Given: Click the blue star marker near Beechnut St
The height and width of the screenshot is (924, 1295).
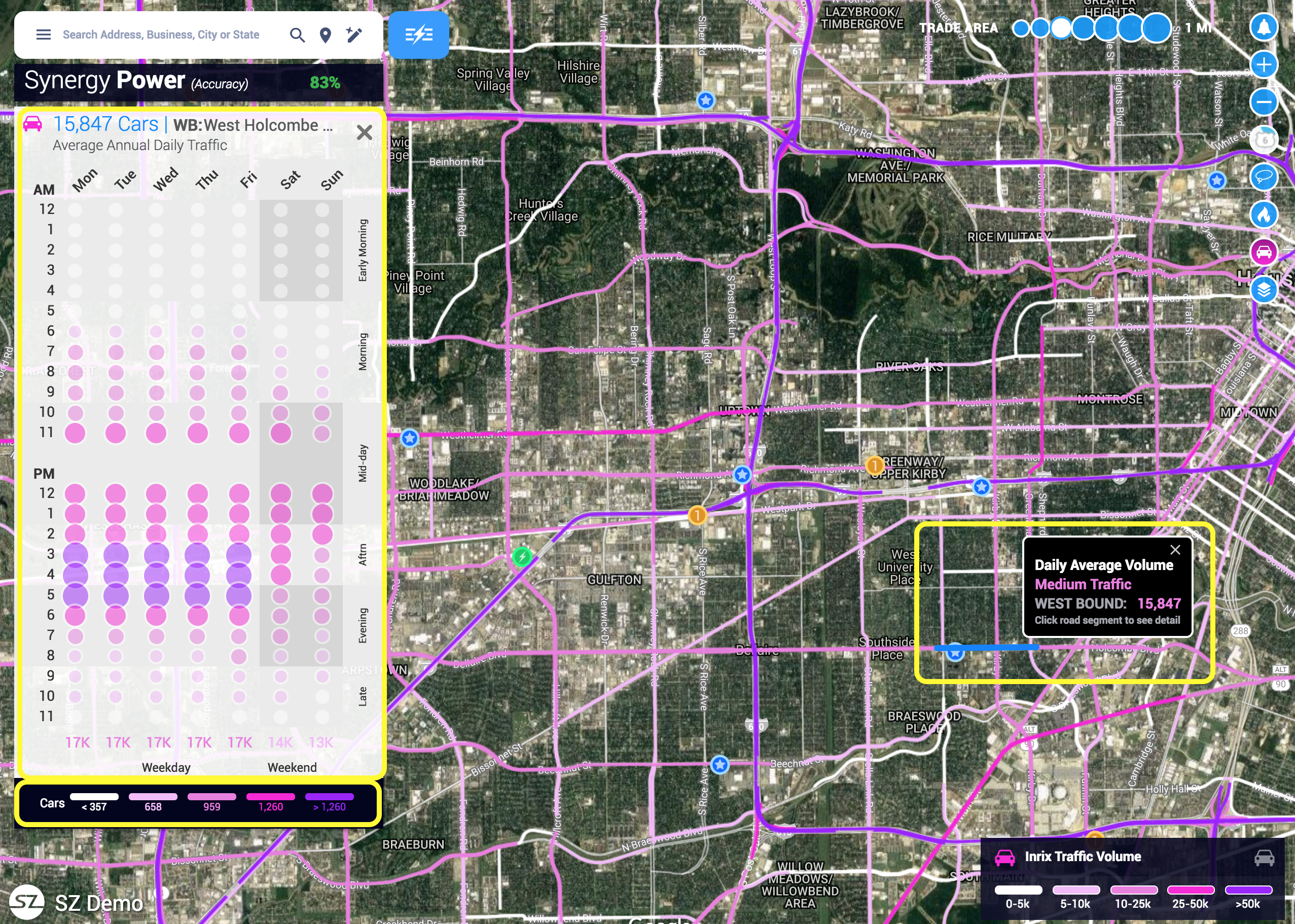Looking at the screenshot, I should click(720, 765).
